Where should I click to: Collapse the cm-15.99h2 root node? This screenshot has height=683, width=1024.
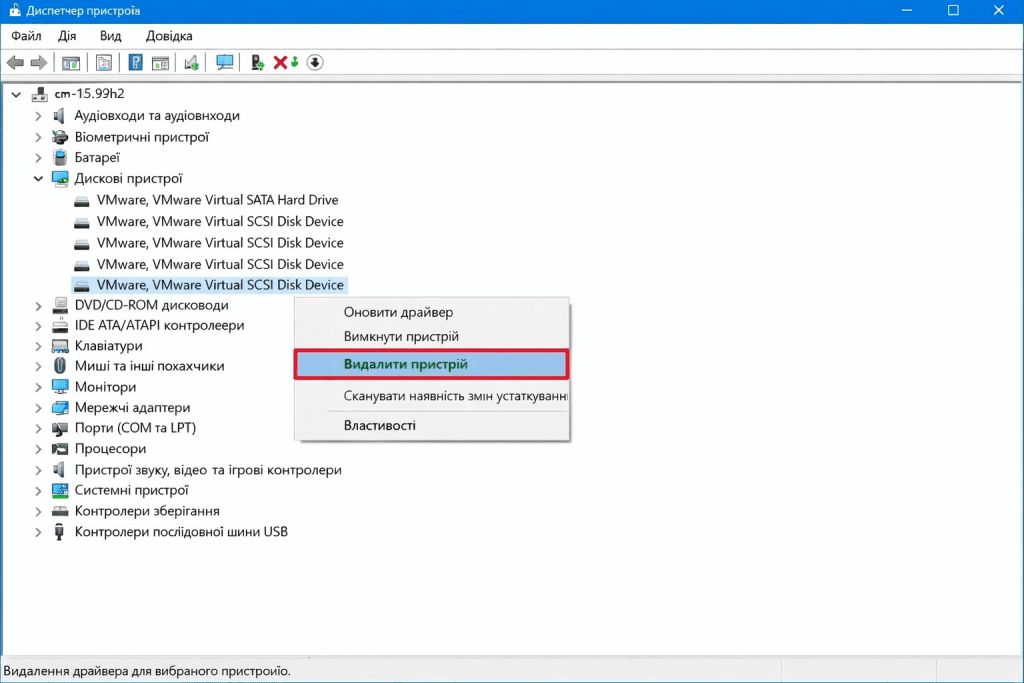[x=16, y=94]
